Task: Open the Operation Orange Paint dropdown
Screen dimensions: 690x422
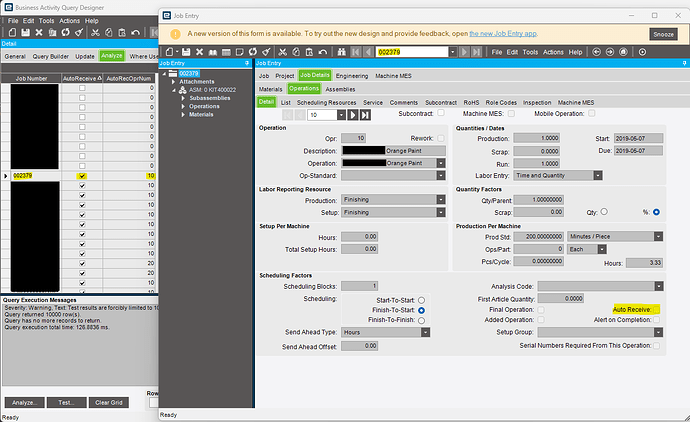Action: pos(441,163)
